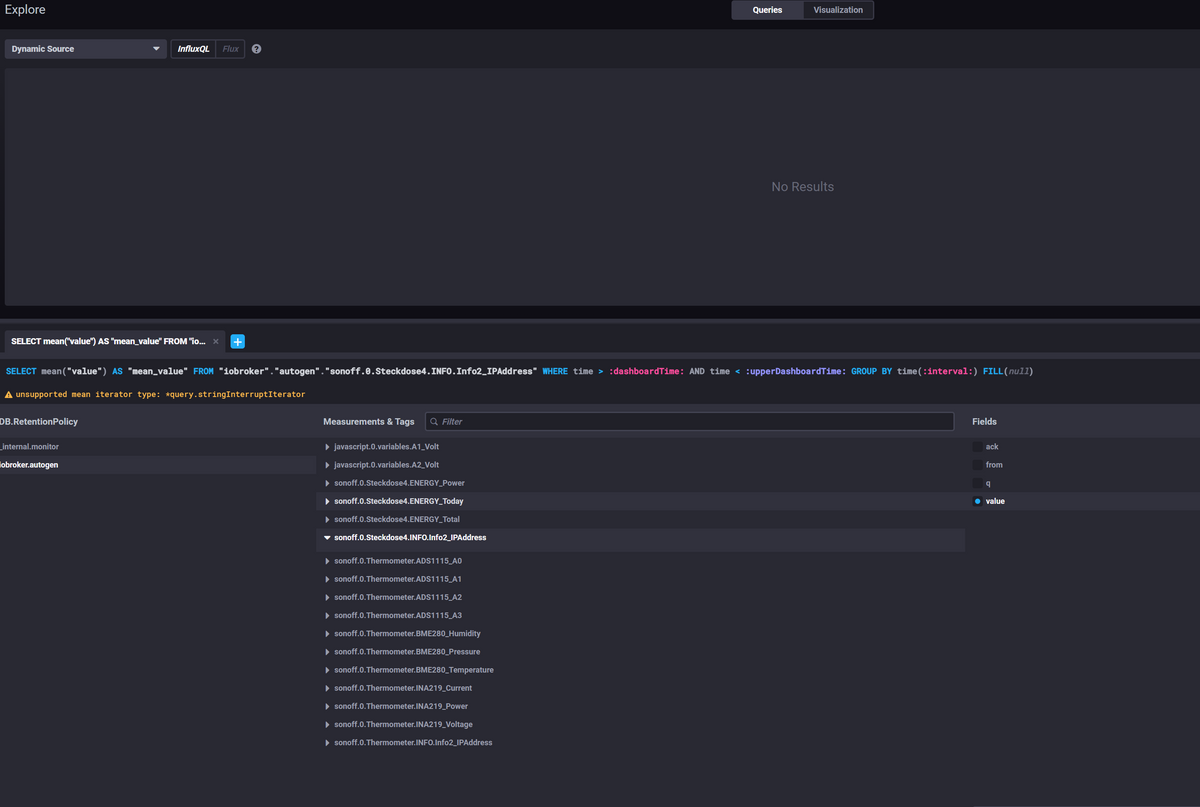1200x807 pixels.
Task: Switch the query language to Flux
Action: (x=230, y=49)
